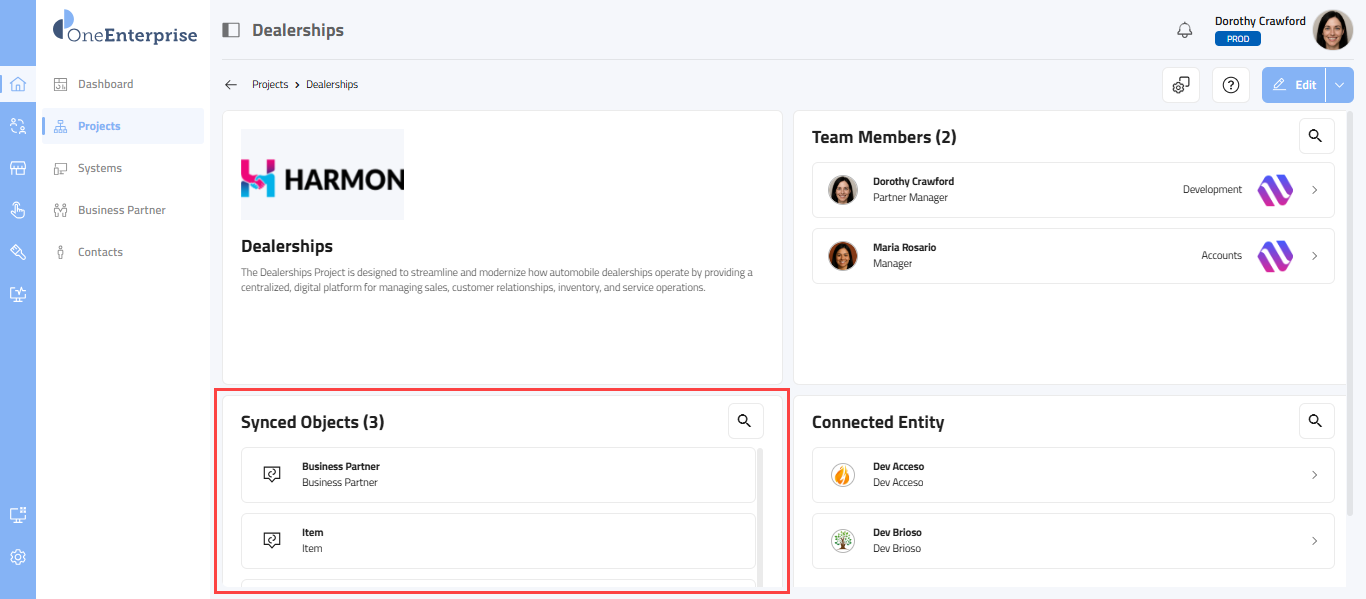Click the Synced Objects list scrollbar
The image size is (1366, 599).
coord(761,515)
